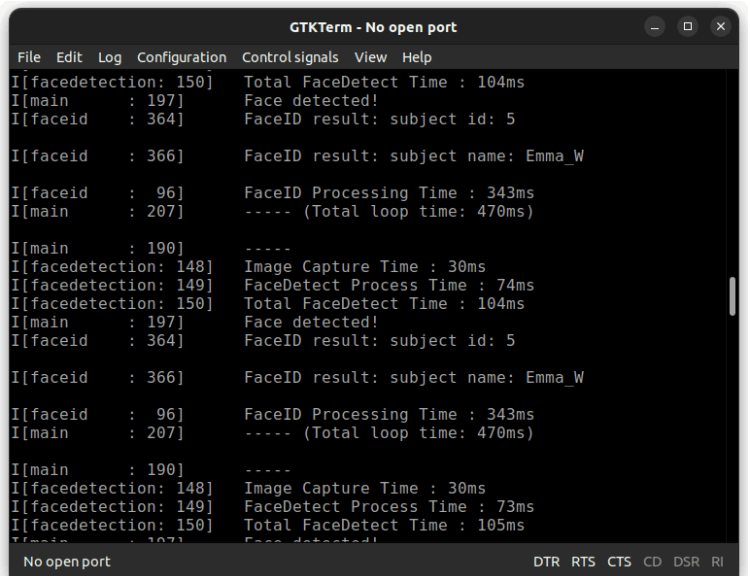The image size is (750, 576).
Task: Close the GTKTerm window
Action: (721, 26)
